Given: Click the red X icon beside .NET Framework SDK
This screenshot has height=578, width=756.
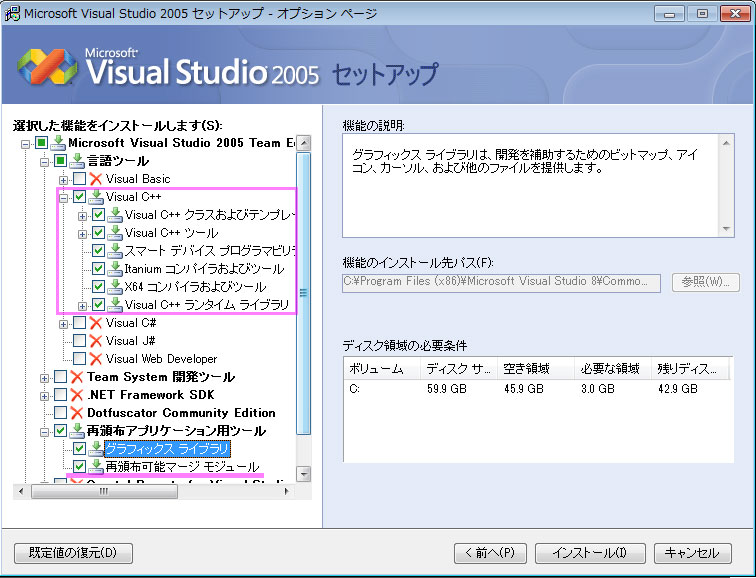Looking at the screenshot, I should (x=77, y=394).
